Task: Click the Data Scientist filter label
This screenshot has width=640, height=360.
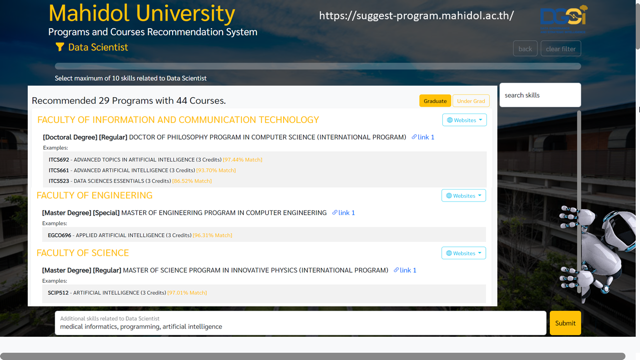Action: coord(98,47)
